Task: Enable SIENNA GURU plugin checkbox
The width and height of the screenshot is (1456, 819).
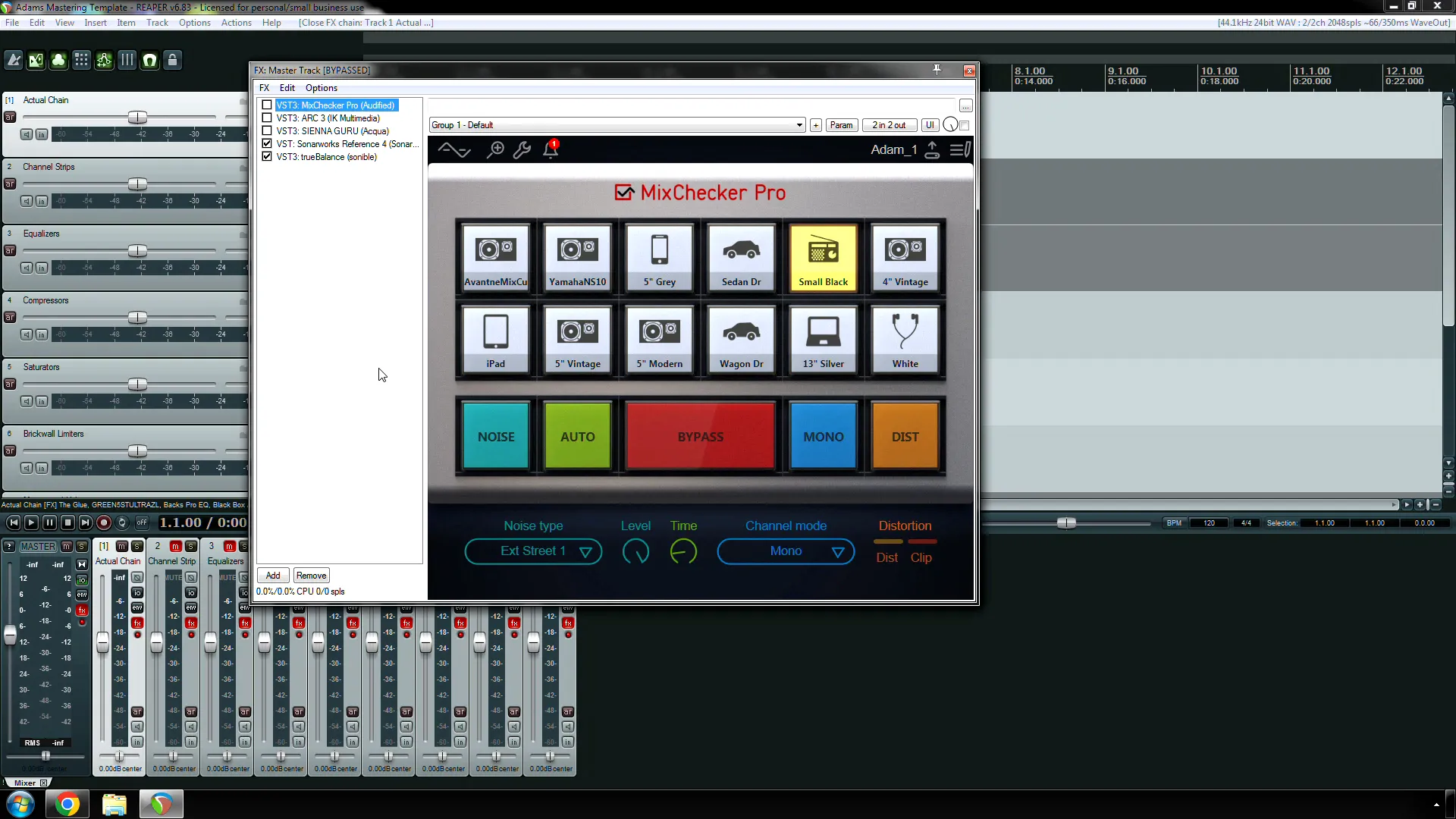Action: point(267,131)
